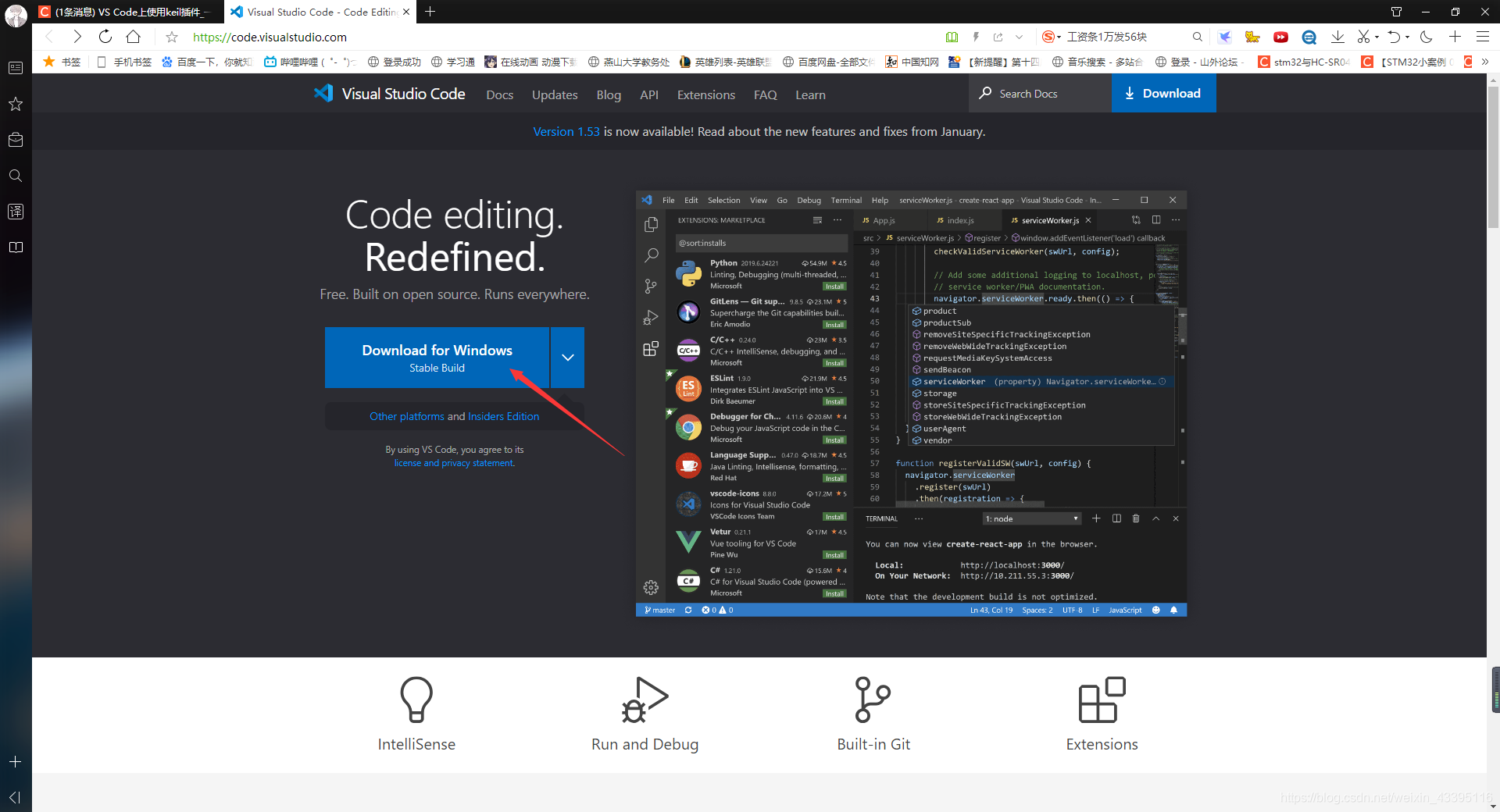This screenshot has height=812, width=1500.
Task: Open the 中国知网 bookmark
Action: (x=912, y=62)
